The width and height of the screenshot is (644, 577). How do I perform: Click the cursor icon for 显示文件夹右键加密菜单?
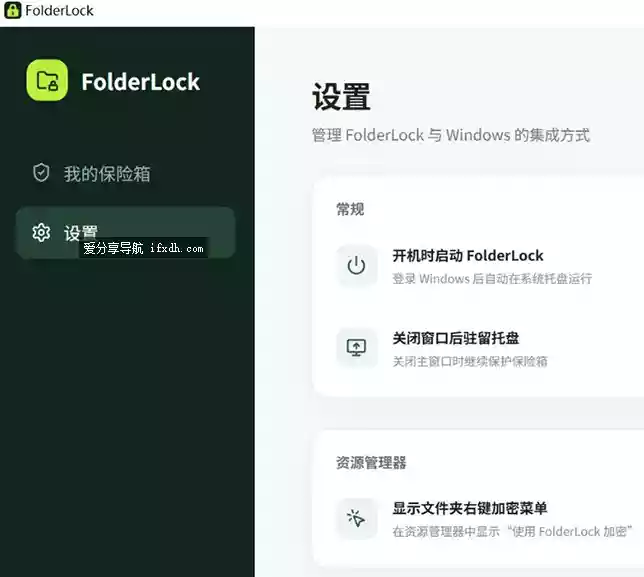pos(356,519)
